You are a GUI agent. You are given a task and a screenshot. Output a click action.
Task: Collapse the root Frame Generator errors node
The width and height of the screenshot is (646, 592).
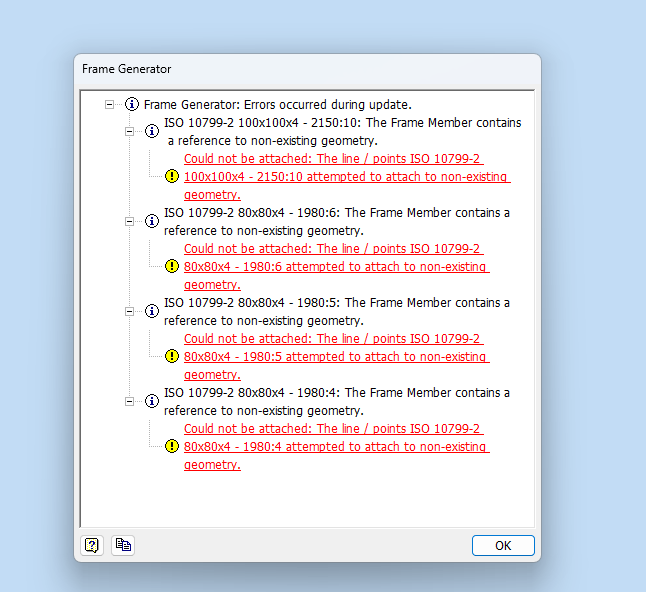[x=109, y=105]
